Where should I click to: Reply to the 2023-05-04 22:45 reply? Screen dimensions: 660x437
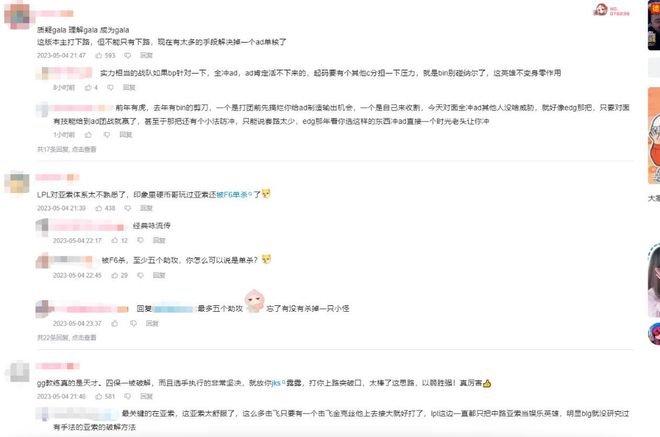click(x=159, y=275)
